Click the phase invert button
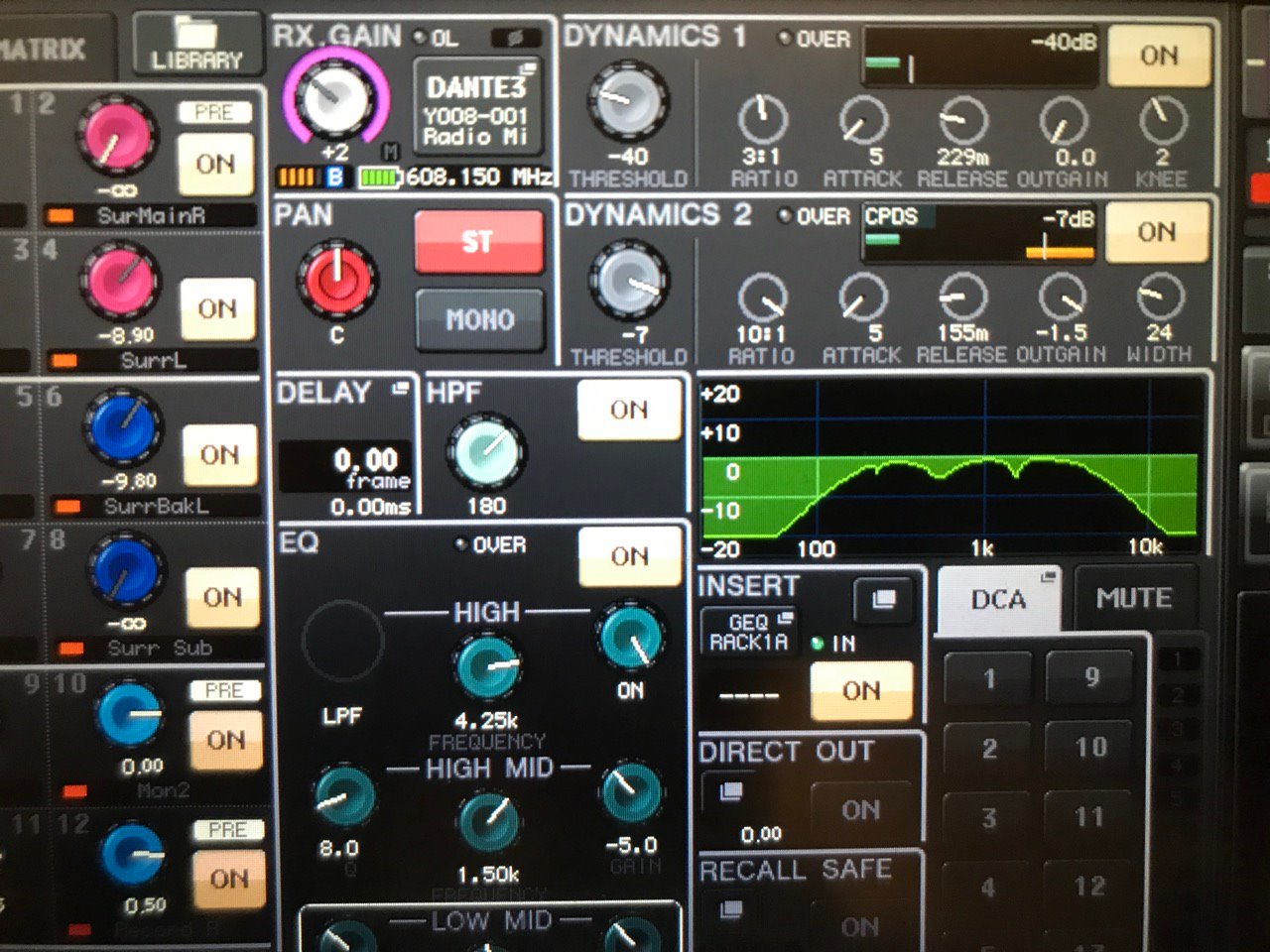The image size is (1270, 952). coord(516,38)
